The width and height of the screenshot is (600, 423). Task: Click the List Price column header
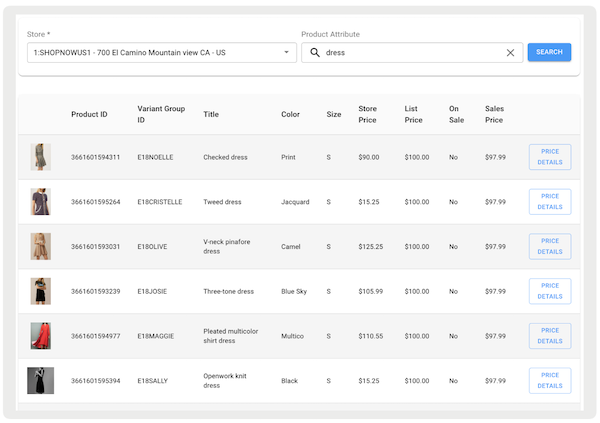pos(413,114)
